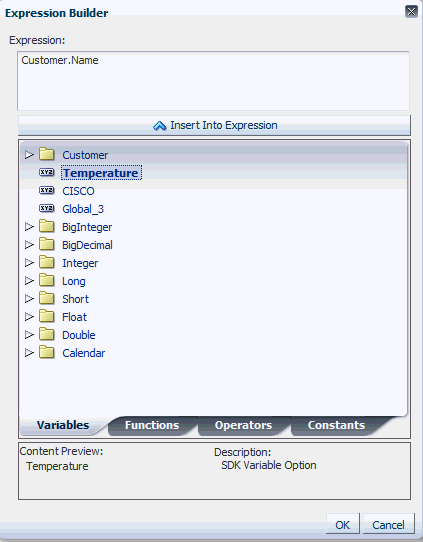Image resolution: width=423 pixels, height=542 pixels.
Task: Select the Float label in the tree
Action: (x=74, y=317)
